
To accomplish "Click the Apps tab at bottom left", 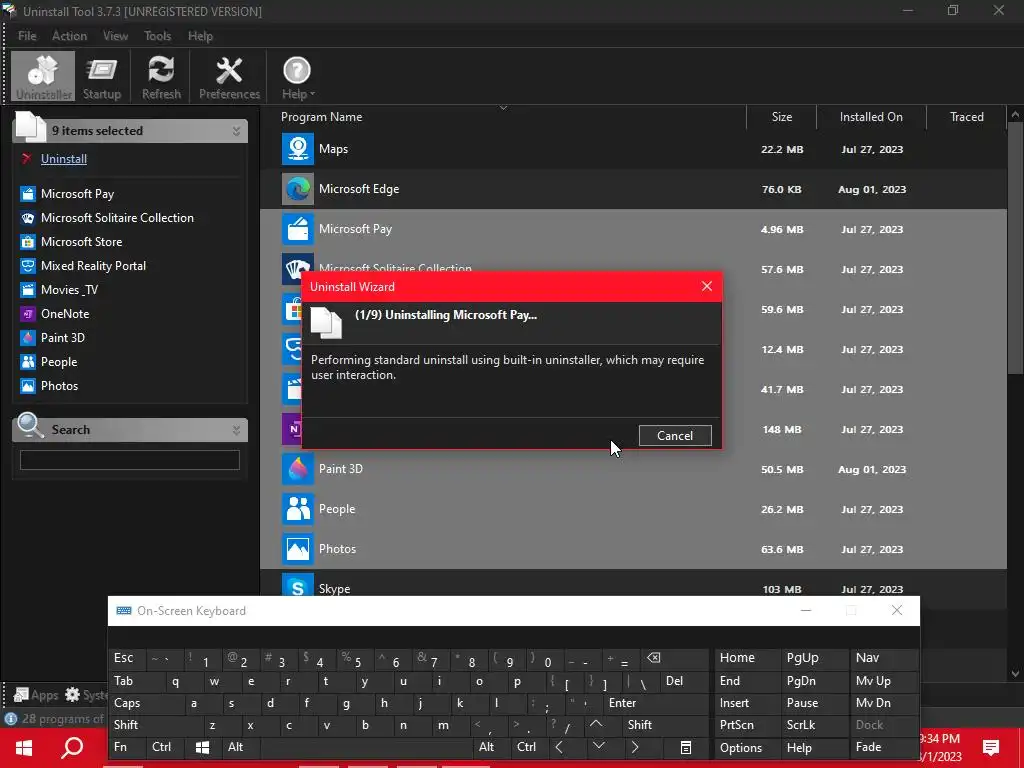I will pos(37,695).
